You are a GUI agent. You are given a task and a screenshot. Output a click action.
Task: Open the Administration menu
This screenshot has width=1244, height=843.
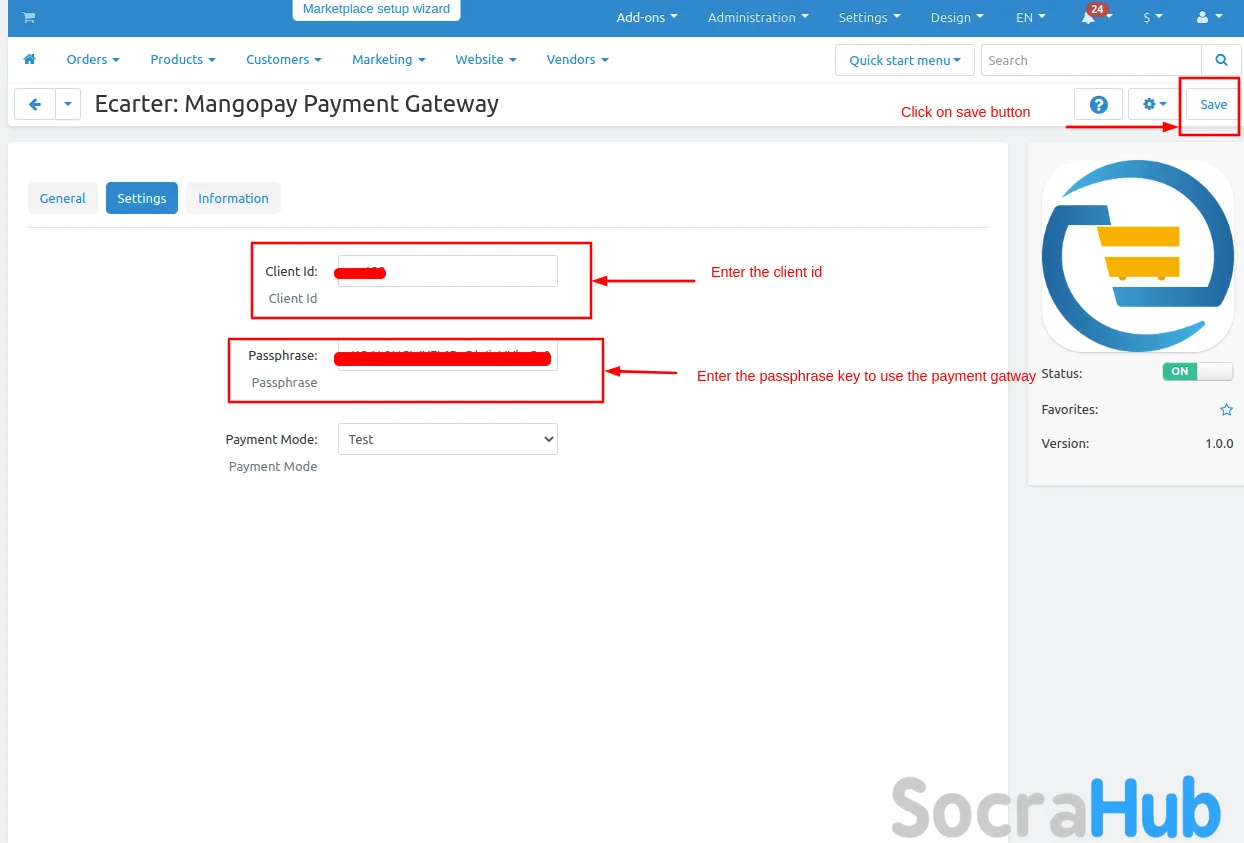[x=758, y=17]
